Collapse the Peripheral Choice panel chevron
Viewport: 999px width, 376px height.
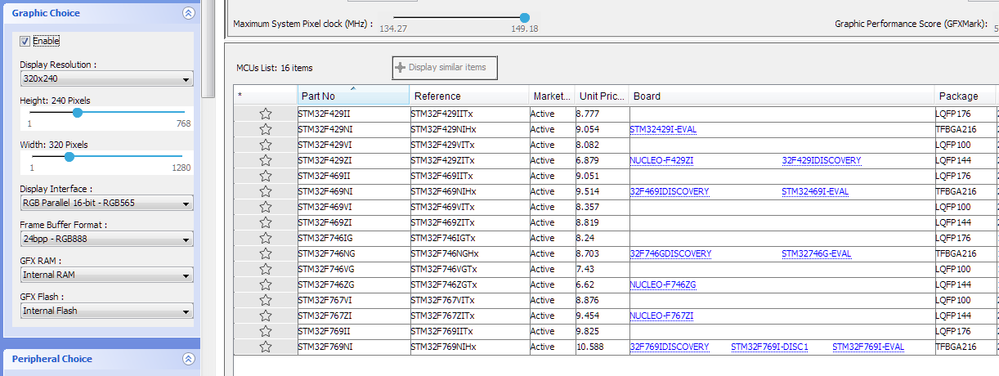[x=188, y=359]
